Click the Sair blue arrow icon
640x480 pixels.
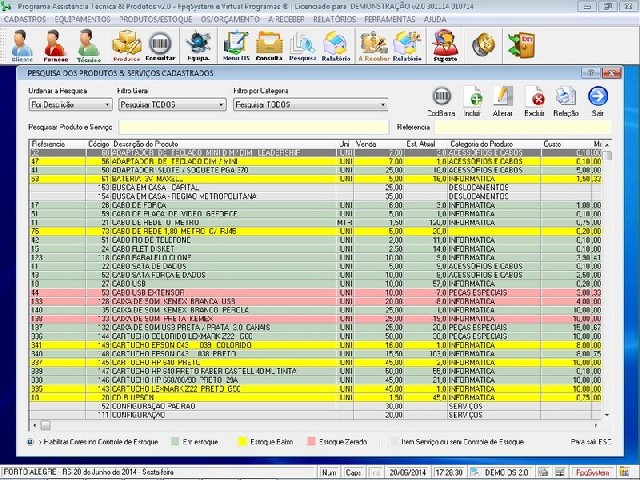point(598,101)
